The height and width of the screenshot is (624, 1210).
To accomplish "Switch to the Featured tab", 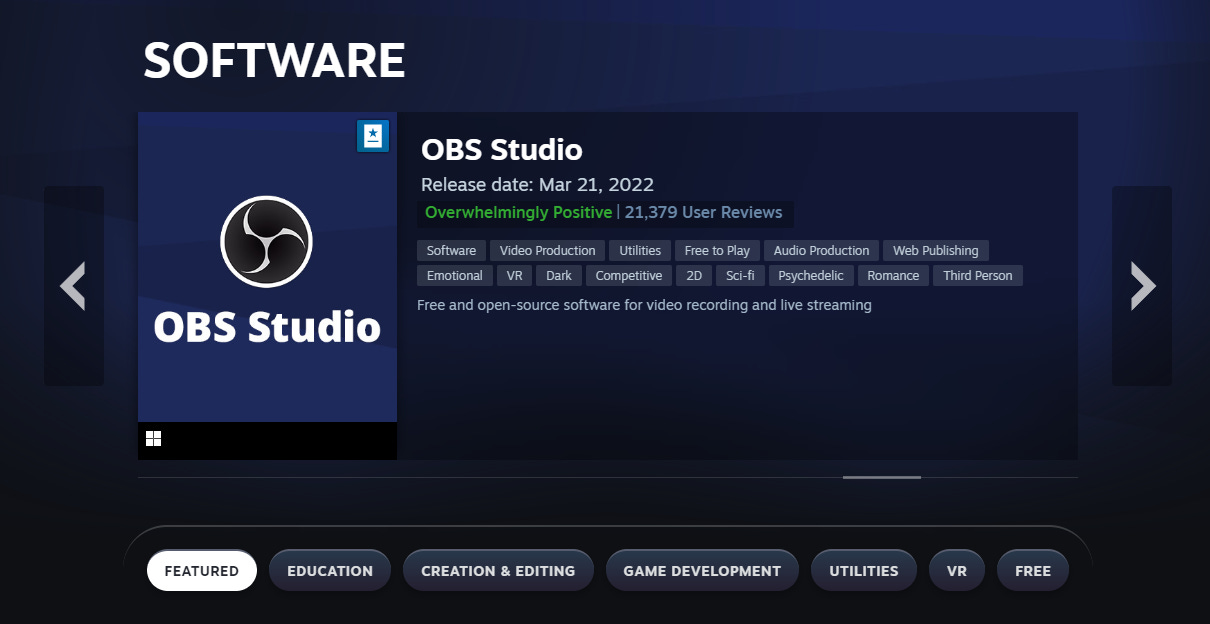I will pos(202,571).
